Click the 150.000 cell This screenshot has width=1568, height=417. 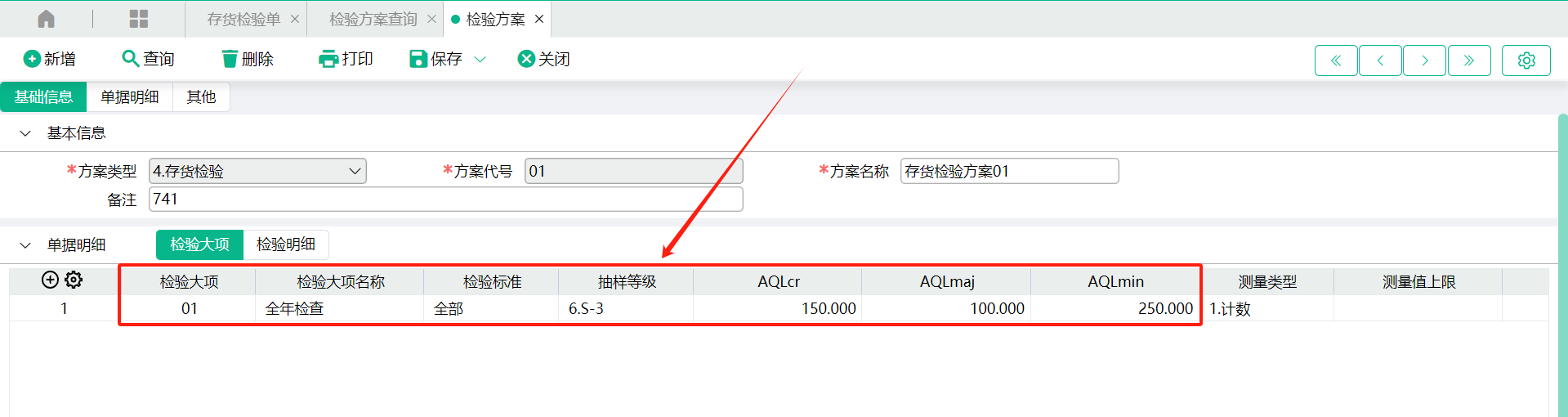coord(778,308)
